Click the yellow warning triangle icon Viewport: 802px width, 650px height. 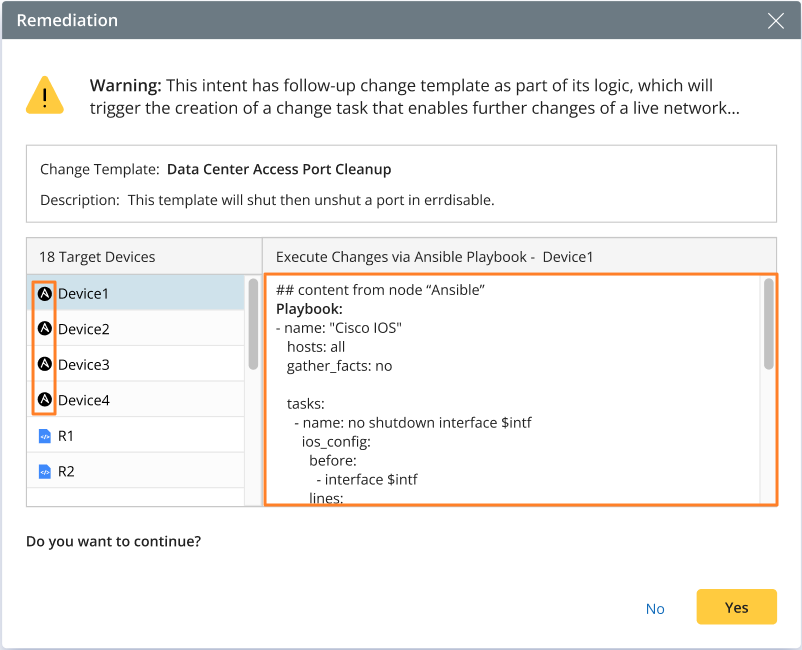click(x=45, y=95)
